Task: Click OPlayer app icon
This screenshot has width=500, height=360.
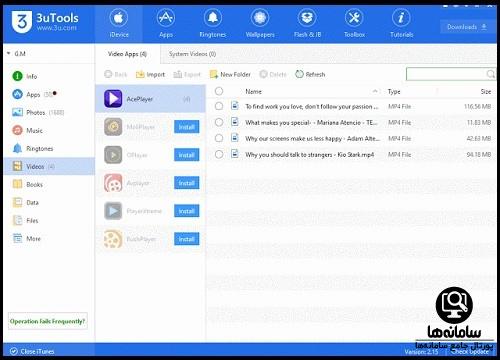Action: (113, 155)
